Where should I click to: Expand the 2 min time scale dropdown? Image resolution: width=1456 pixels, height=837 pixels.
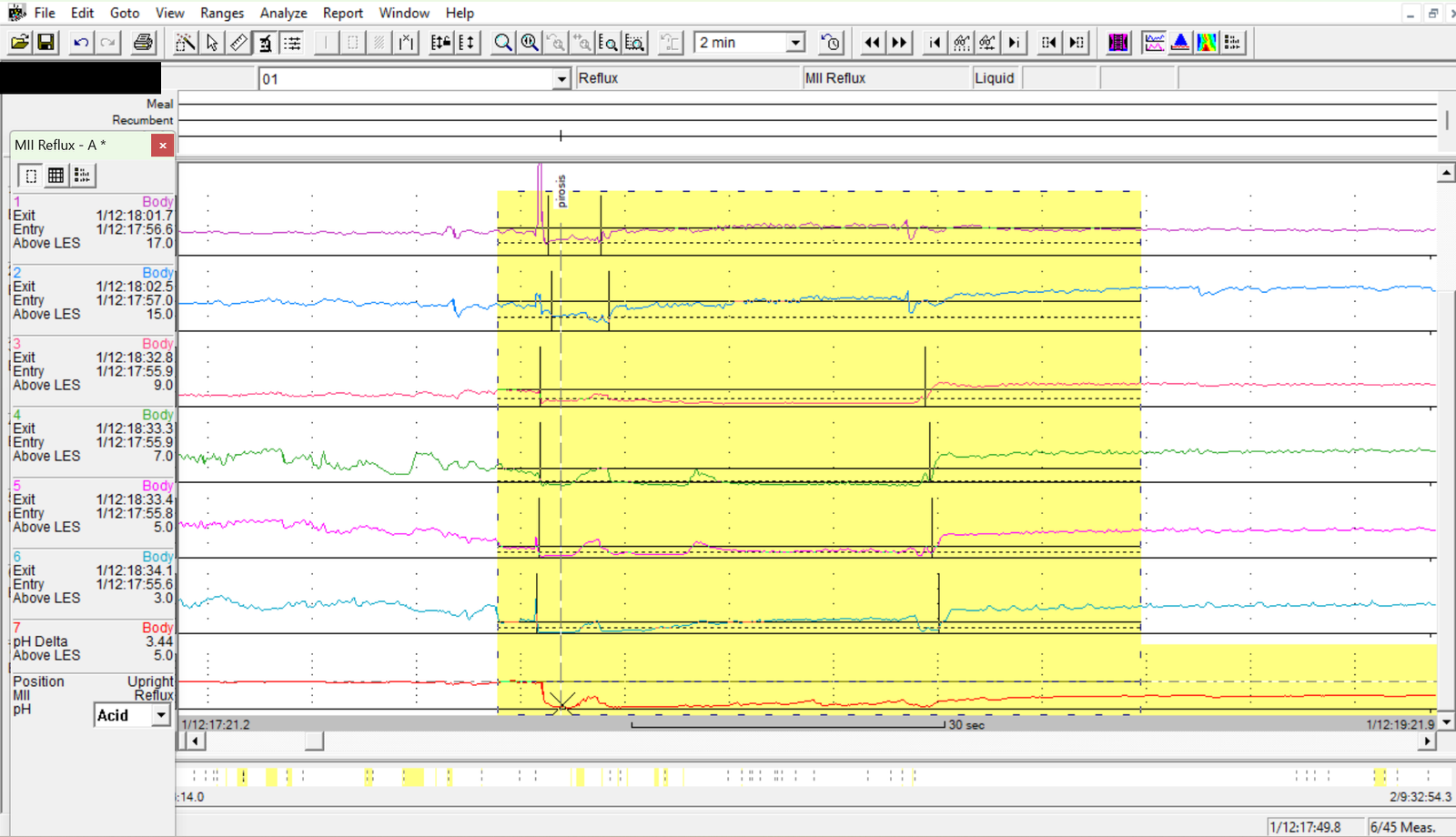coord(795,43)
